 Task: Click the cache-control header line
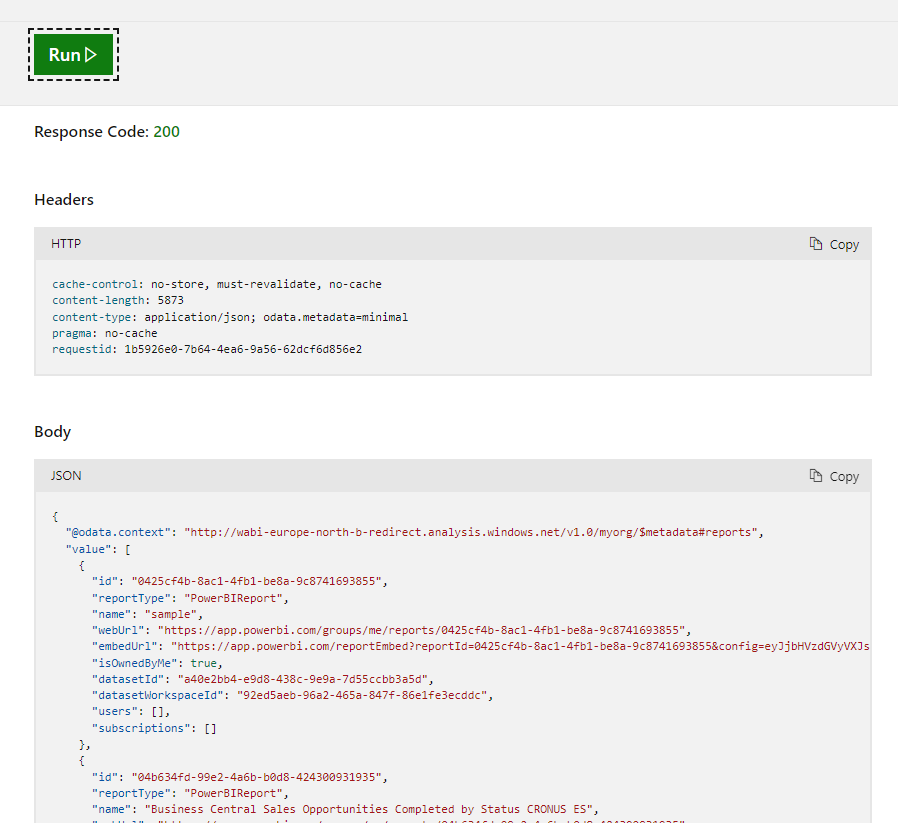(216, 284)
